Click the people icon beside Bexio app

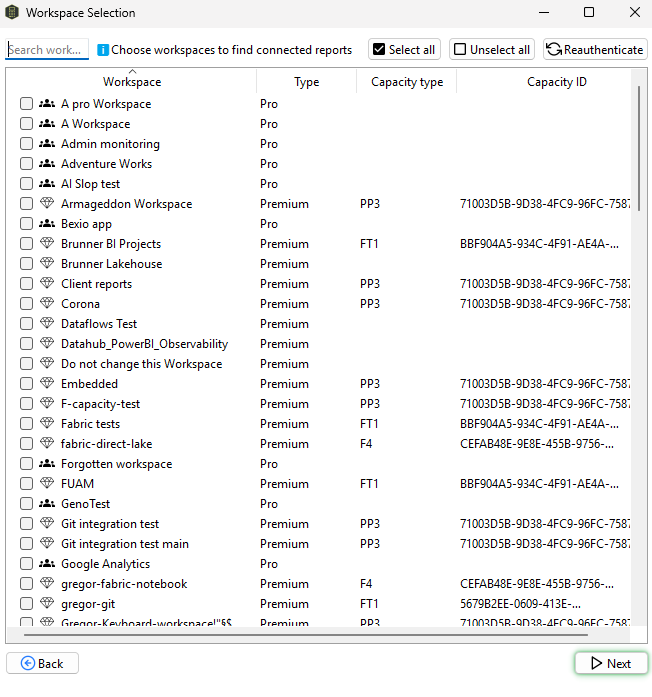[x=47, y=224]
